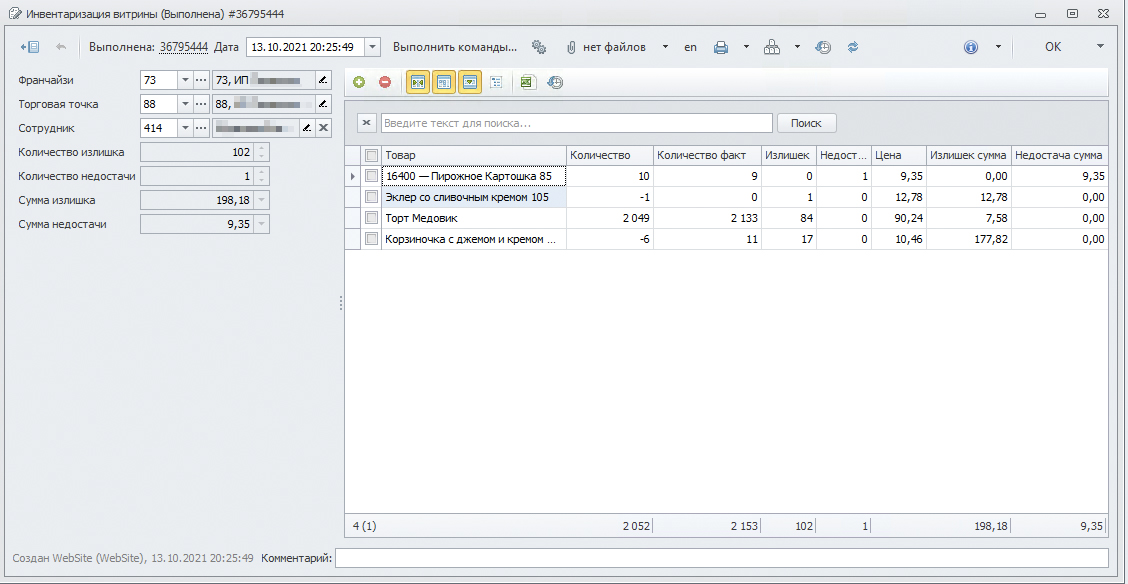Expand the Торговая точка dropdown

coord(185,104)
